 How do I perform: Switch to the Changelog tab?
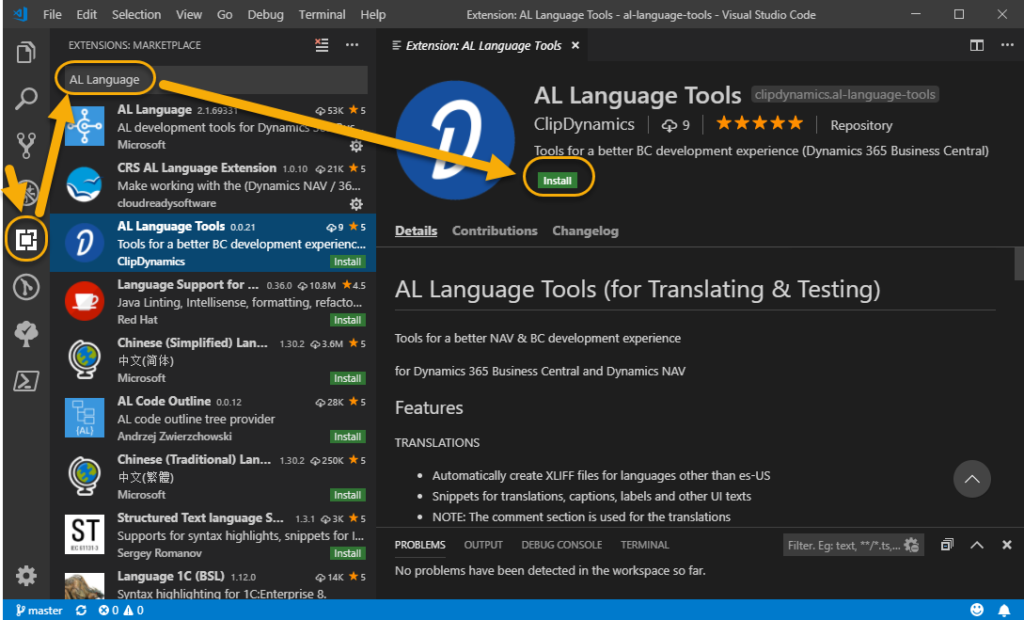click(585, 231)
